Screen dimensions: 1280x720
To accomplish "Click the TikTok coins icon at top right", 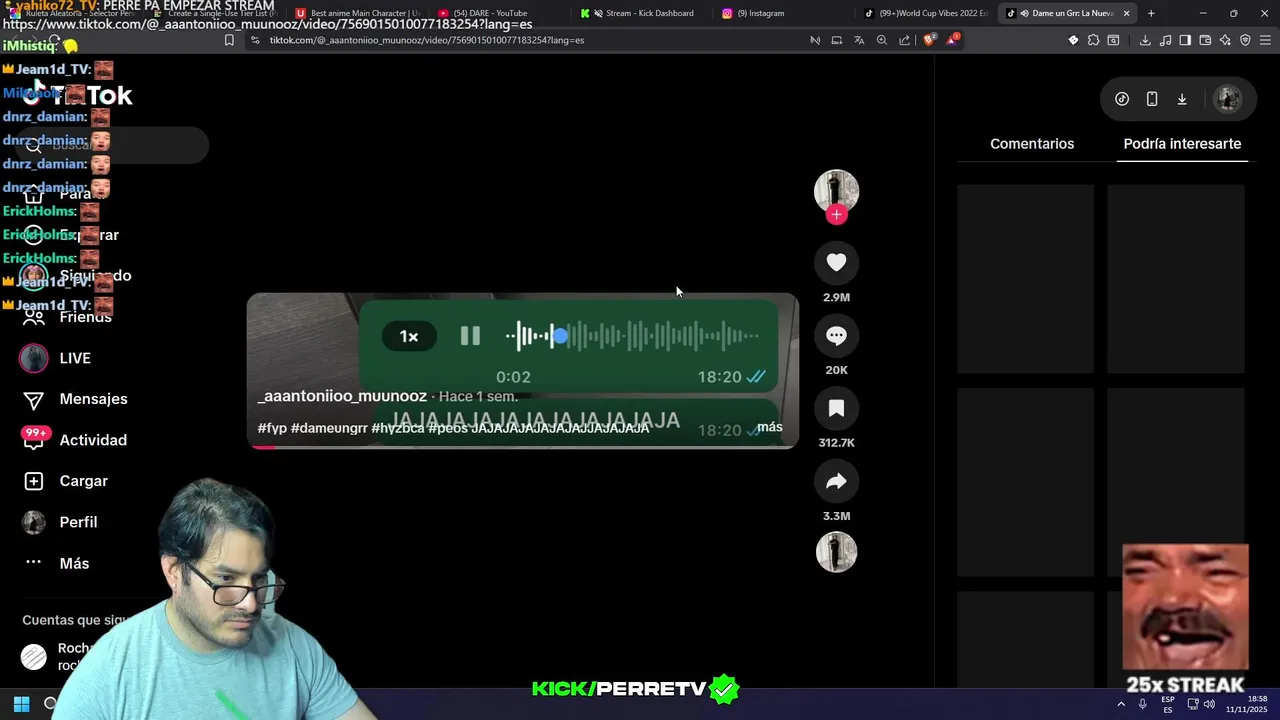I will pos(1122,99).
